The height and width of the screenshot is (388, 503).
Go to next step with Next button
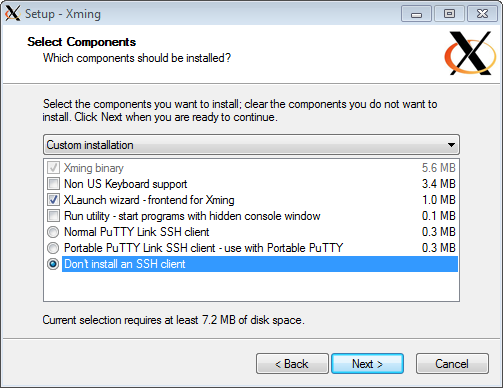(x=367, y=364)
